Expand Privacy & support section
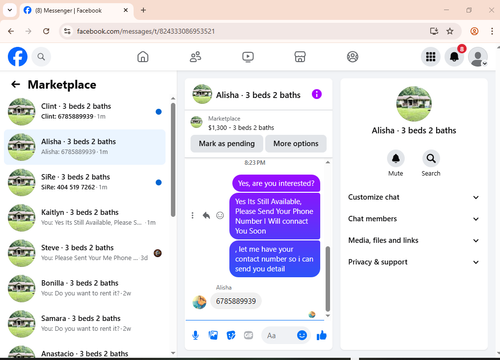Image resolution: width=500 pixels, height=360 pixels. coord(414,262)
